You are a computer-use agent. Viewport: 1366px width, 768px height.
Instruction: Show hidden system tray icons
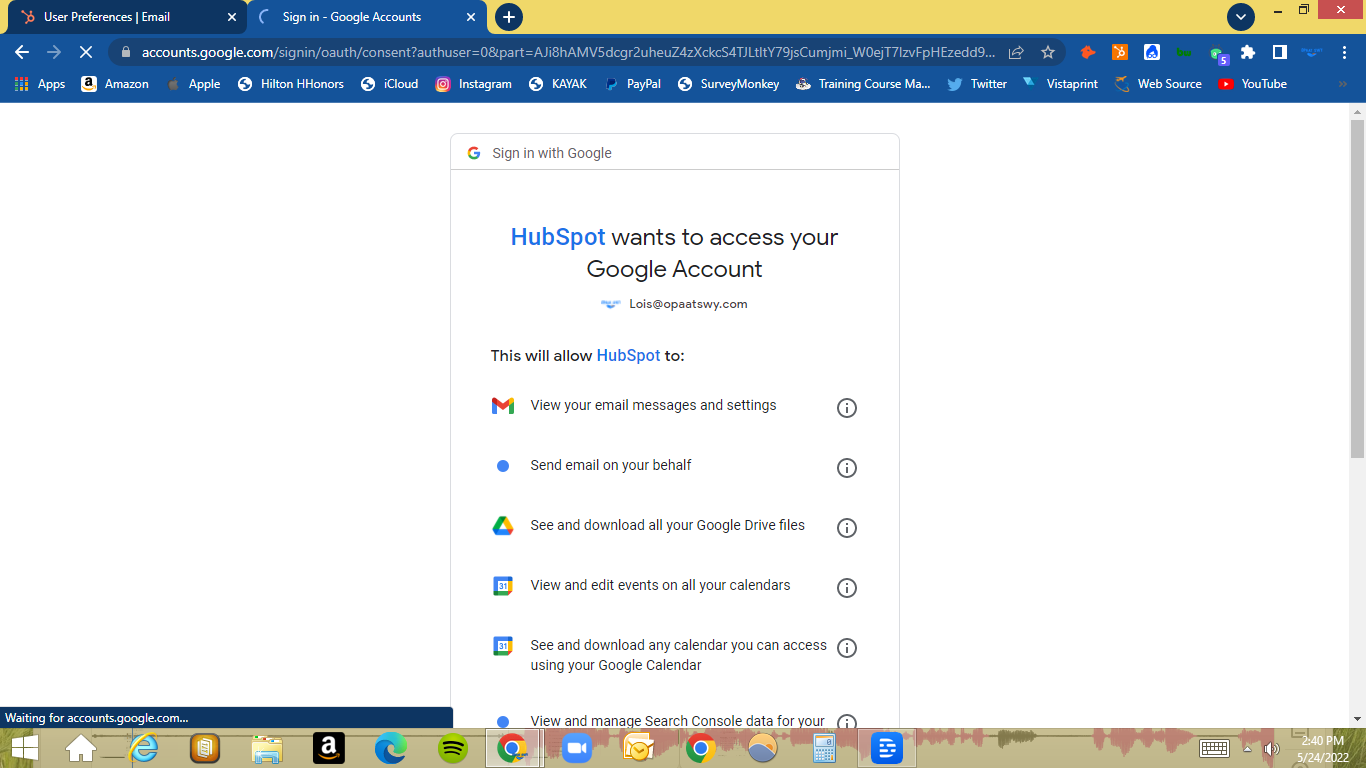(1247, 748)
